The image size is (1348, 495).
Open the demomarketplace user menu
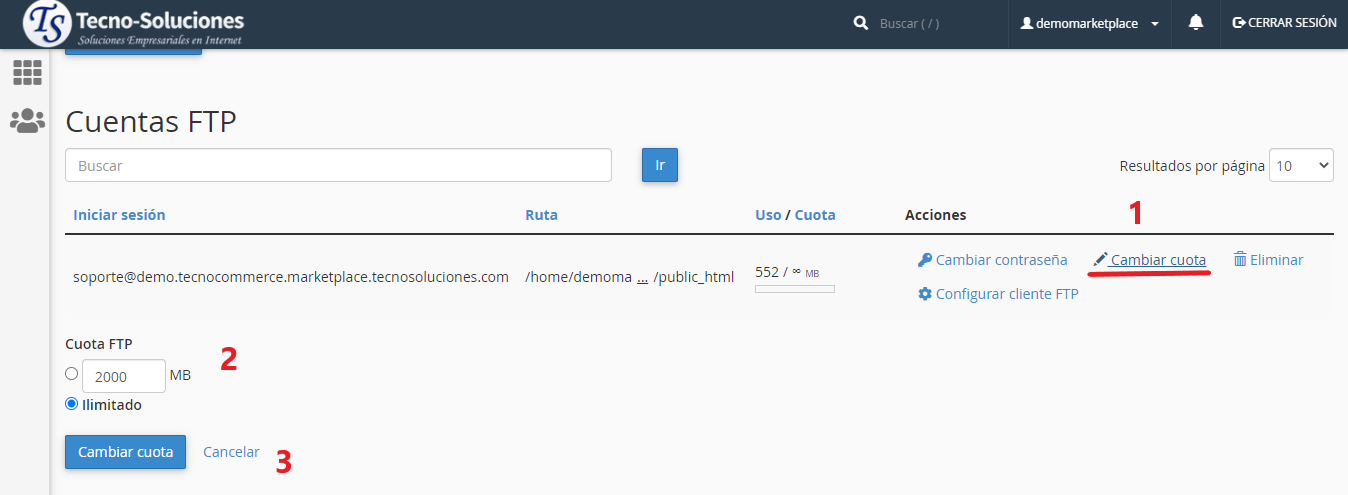pos(1089,23)
